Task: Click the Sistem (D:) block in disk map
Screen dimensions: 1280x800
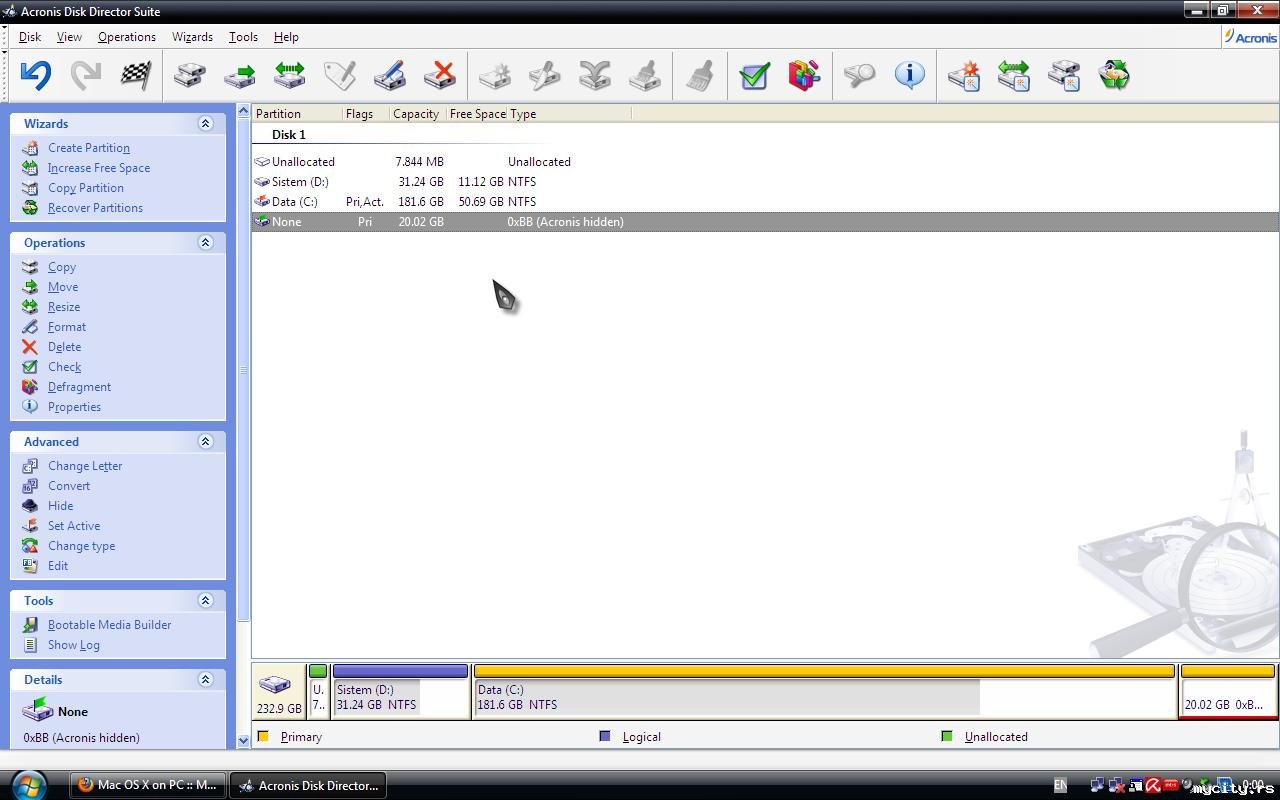Action: [400, 691]
